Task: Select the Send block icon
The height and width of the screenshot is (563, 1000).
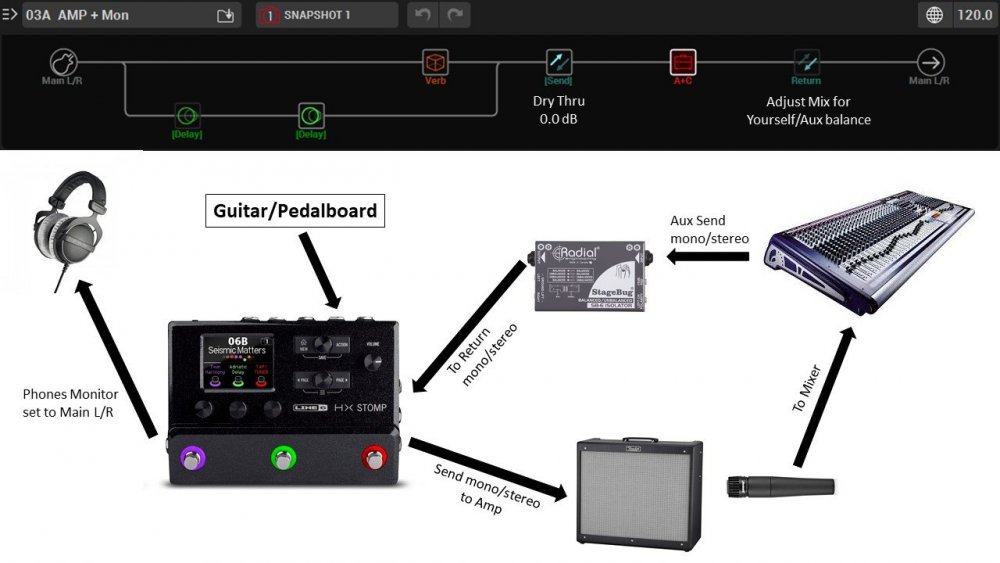Action: point(559,62)
